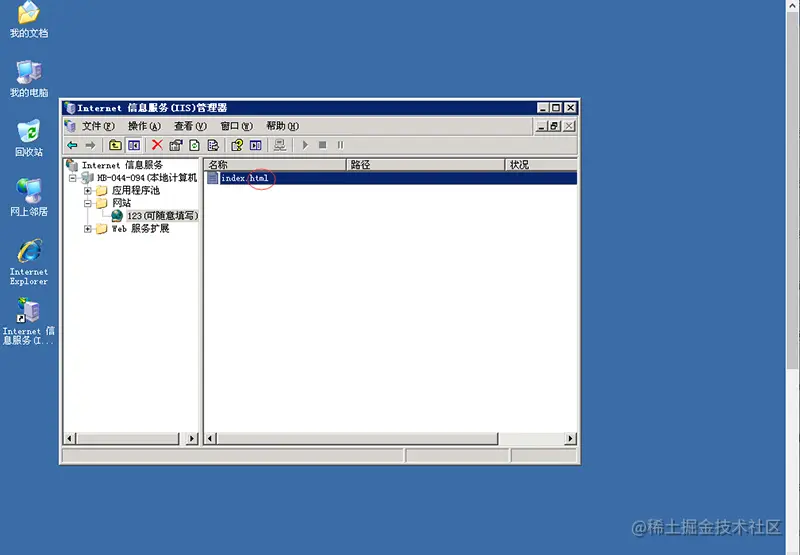800x555 pixels.
Task: Minimize the IIS Manager window
Action: tap(543, 108)
